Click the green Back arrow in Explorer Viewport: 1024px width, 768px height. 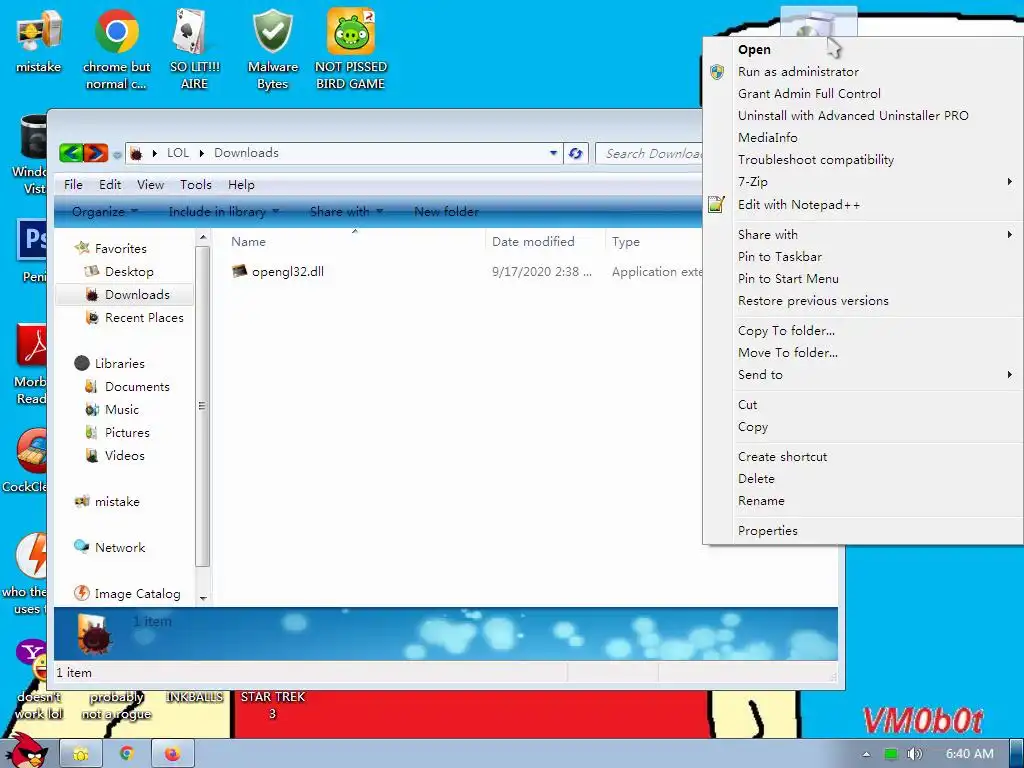point(71,153)
